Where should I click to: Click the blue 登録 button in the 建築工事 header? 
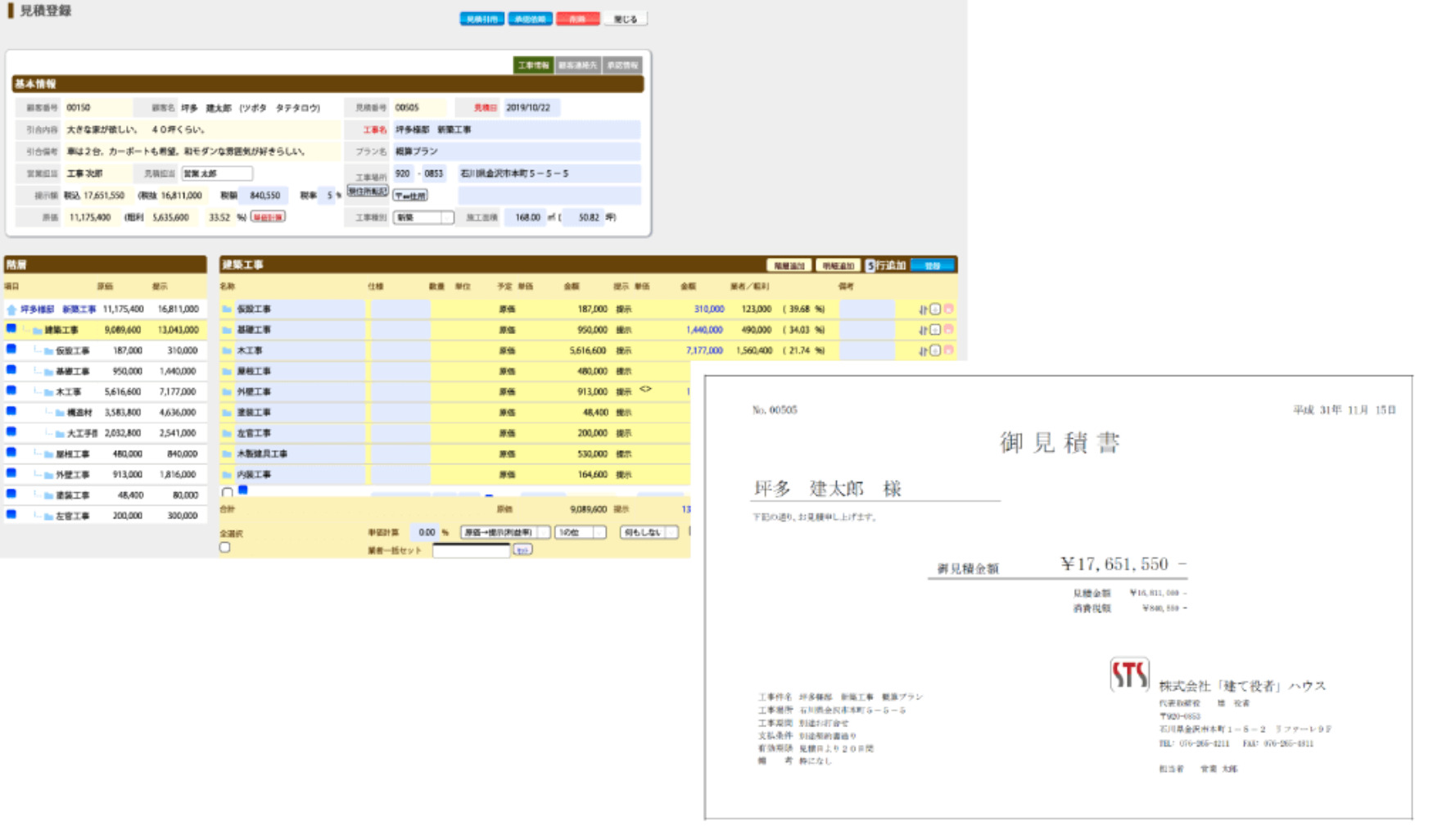(933, 265)
